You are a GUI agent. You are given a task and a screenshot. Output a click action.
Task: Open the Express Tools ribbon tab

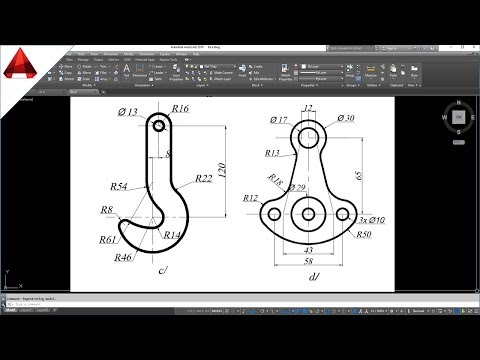(168, 60)
